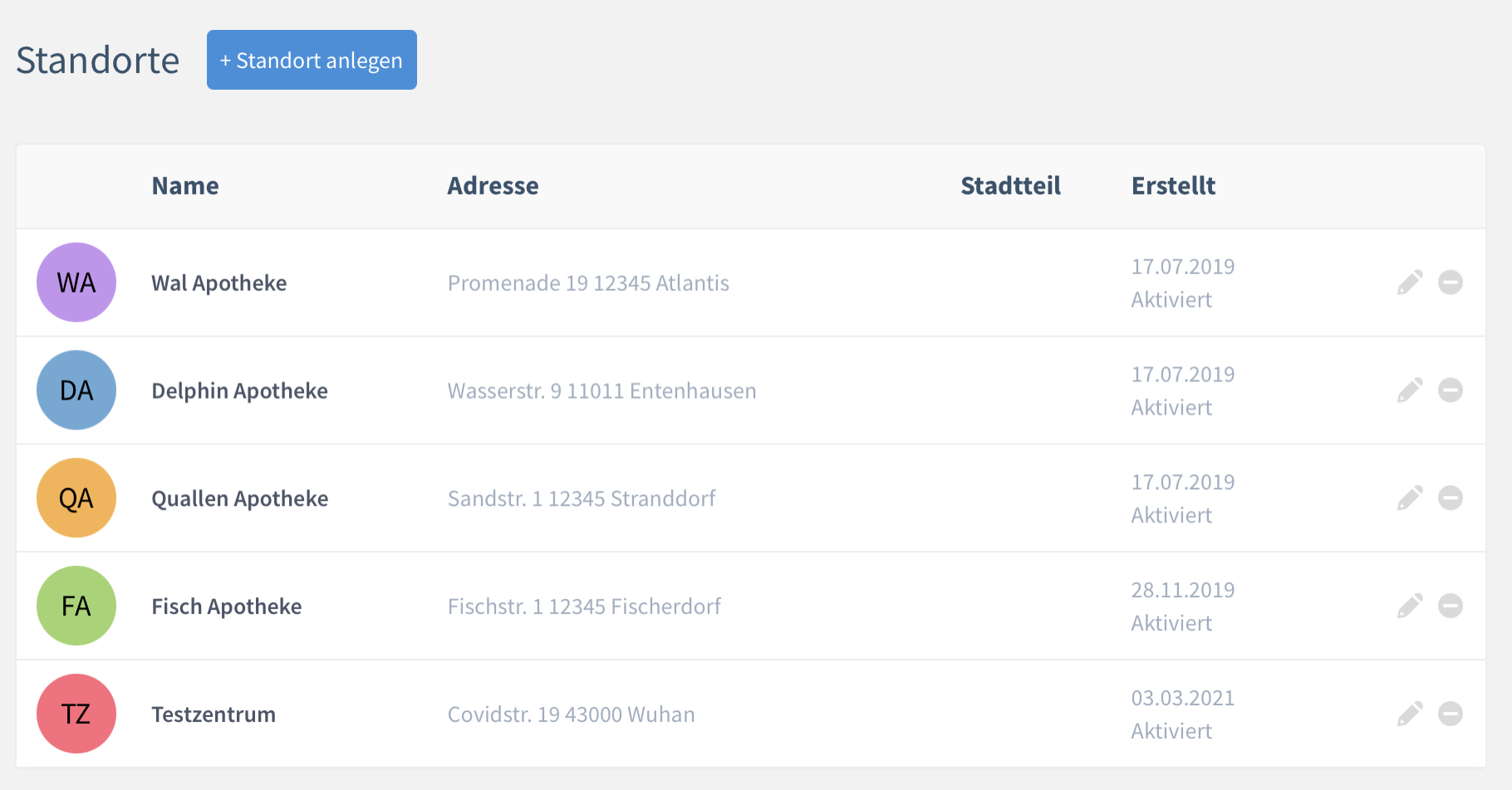1512x790 pixels.
Task: Select address Sandstr. 1 12345 Stranddorf
Action: (581, 499)
